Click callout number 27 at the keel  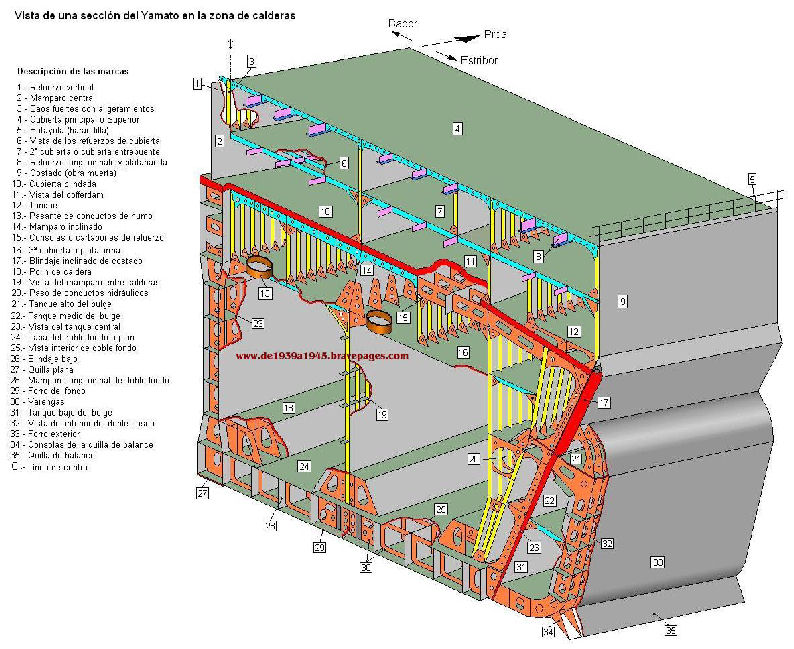pyautogui.click(x=201, y=494)
